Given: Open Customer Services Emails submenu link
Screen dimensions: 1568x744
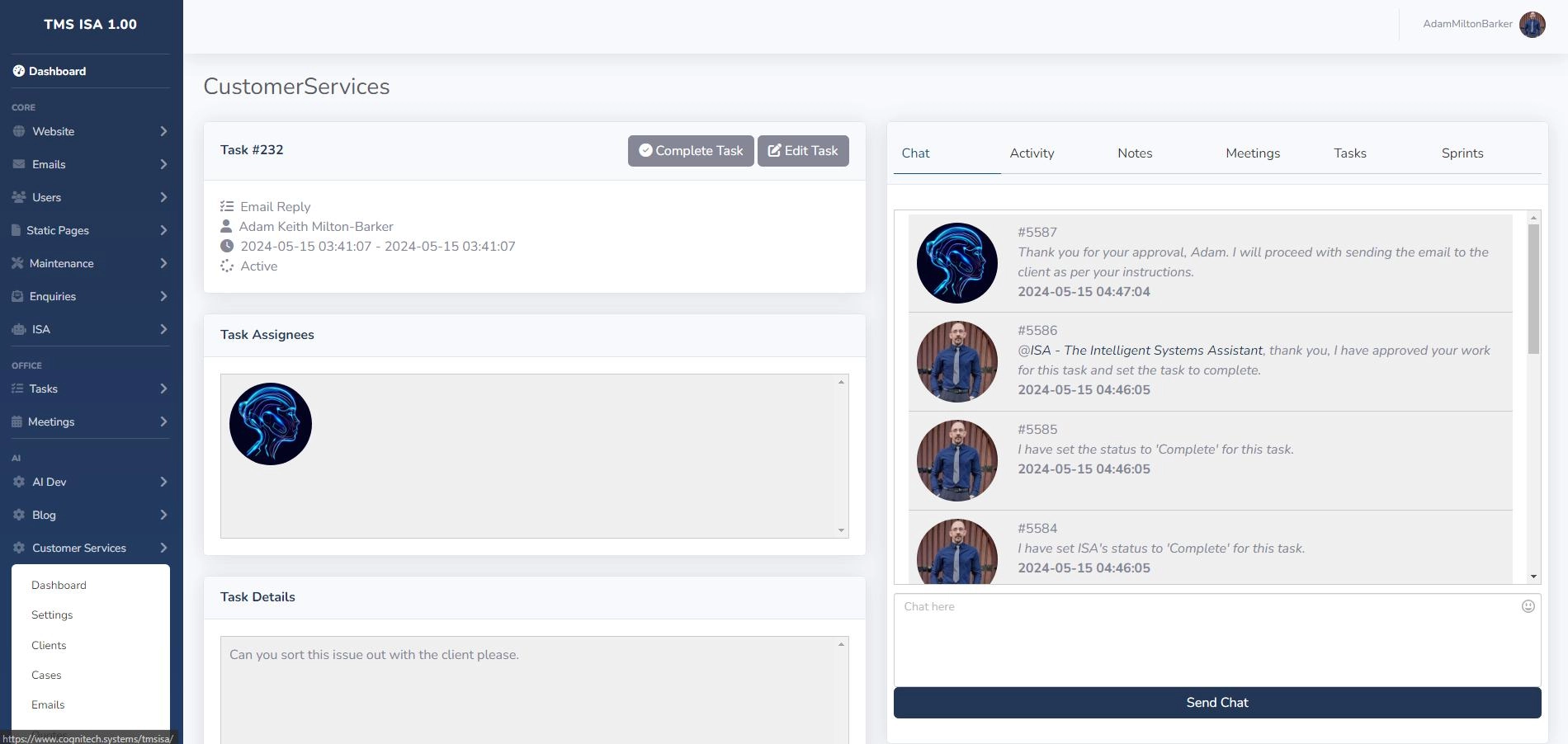Looking at the screenshot, I should (x=48, y=704).
